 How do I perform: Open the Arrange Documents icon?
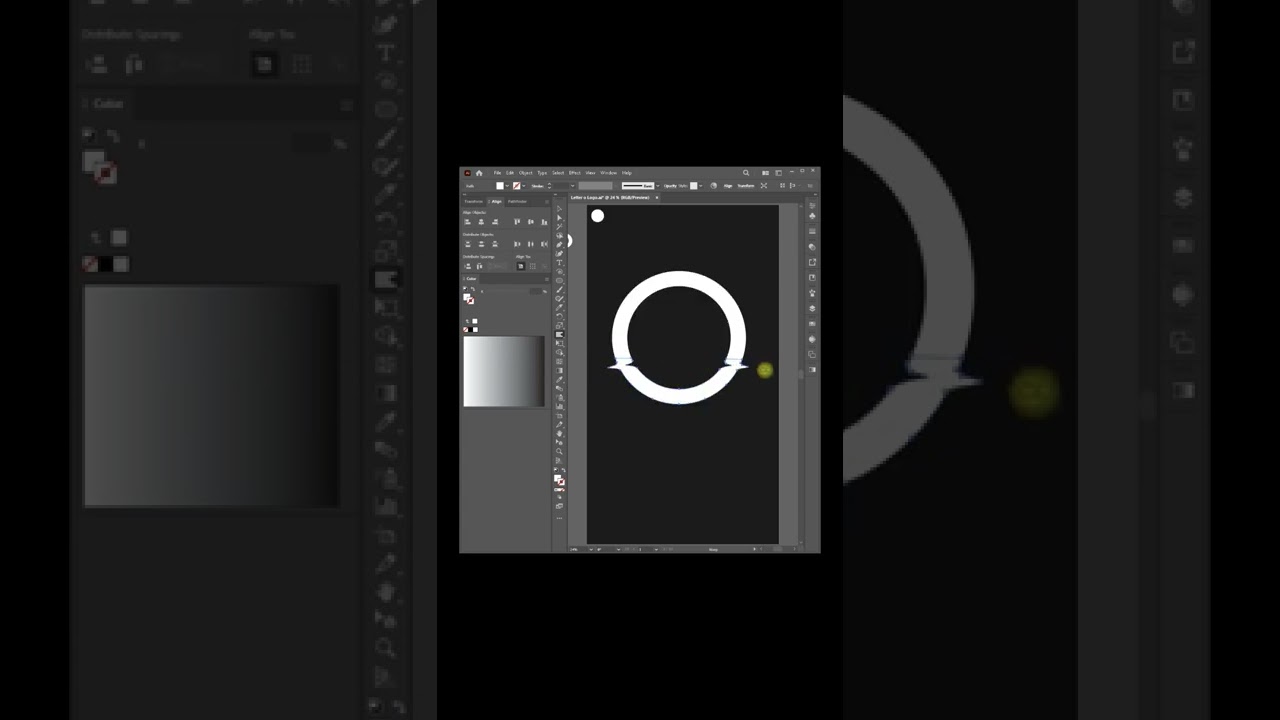pyautogui.click(x=765, y=173)
